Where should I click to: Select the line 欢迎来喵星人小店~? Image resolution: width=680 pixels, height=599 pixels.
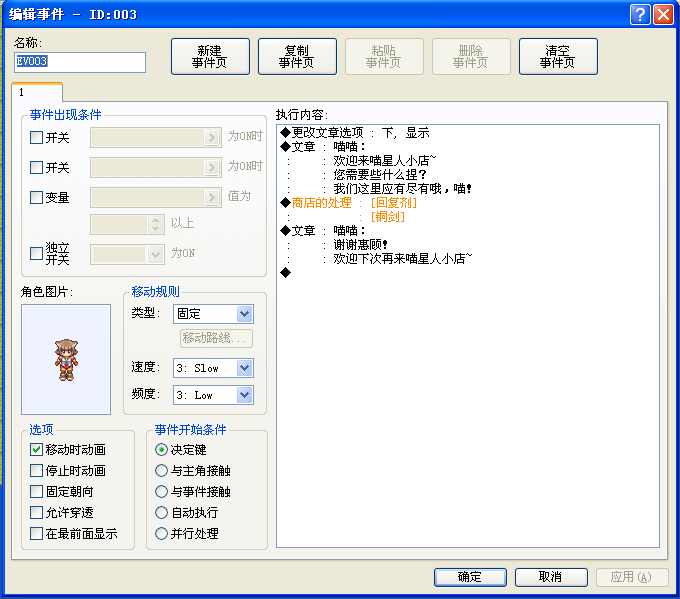pos(468,161)
